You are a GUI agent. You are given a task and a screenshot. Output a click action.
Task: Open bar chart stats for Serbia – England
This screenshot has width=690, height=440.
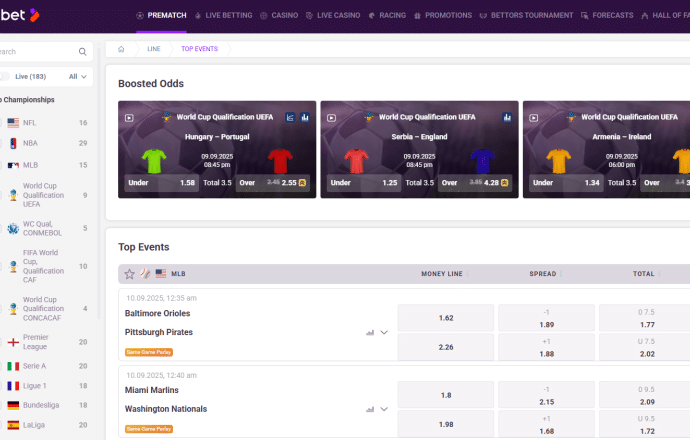[507, 117]
